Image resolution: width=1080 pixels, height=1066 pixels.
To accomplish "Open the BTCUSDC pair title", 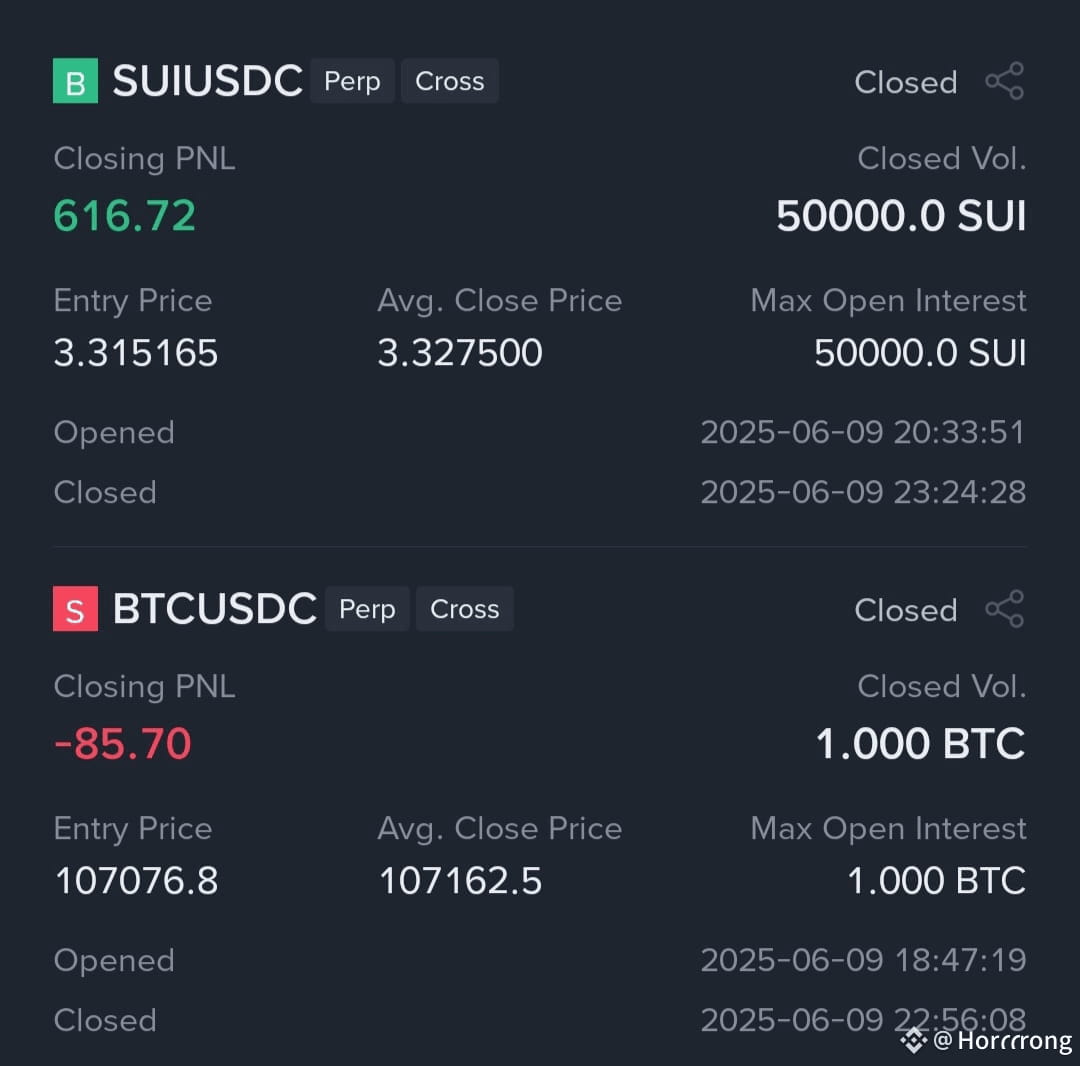I will pyautogui.click(x=214, y=609).
